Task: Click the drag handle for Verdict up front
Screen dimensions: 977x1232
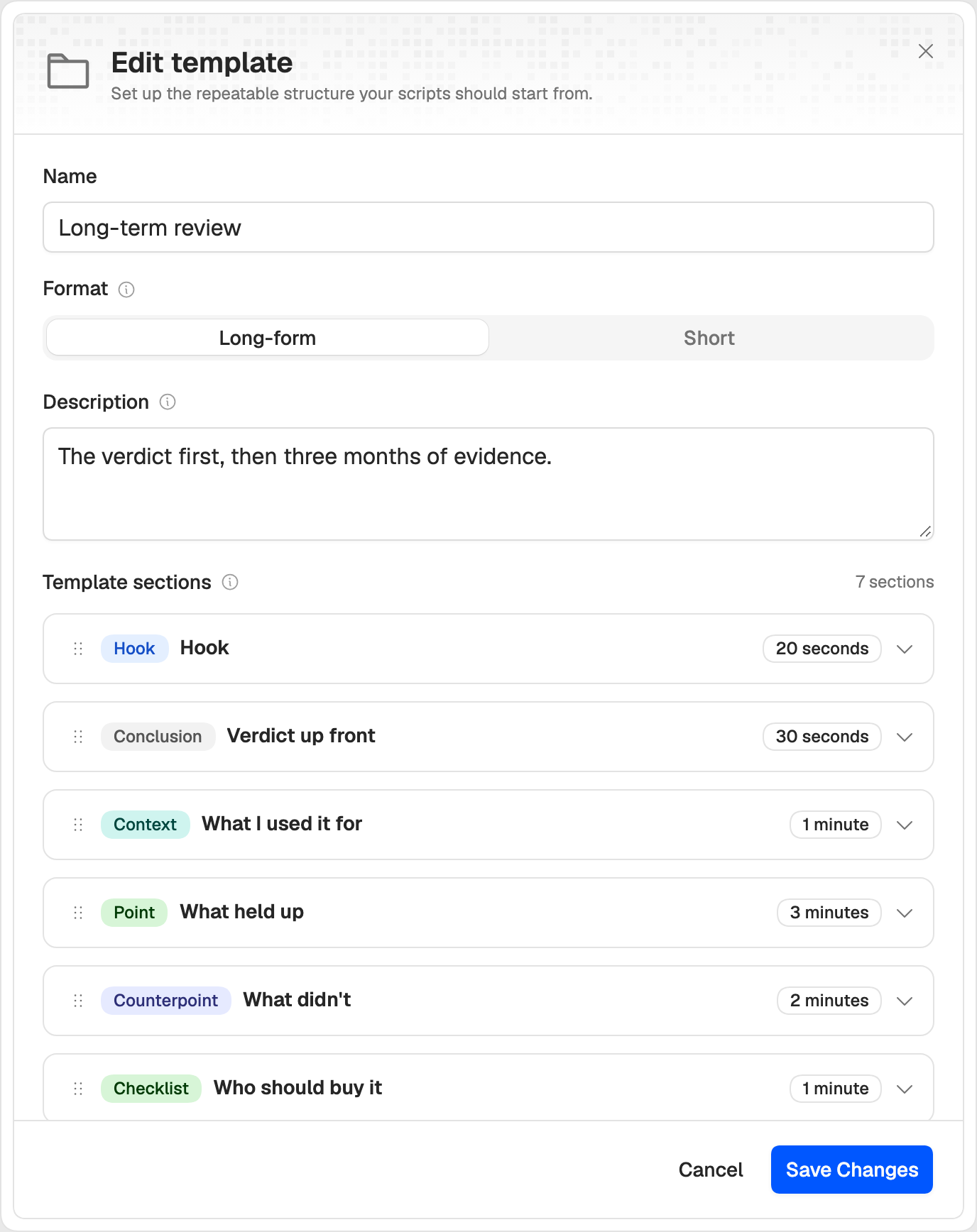Action: (78, 737)
